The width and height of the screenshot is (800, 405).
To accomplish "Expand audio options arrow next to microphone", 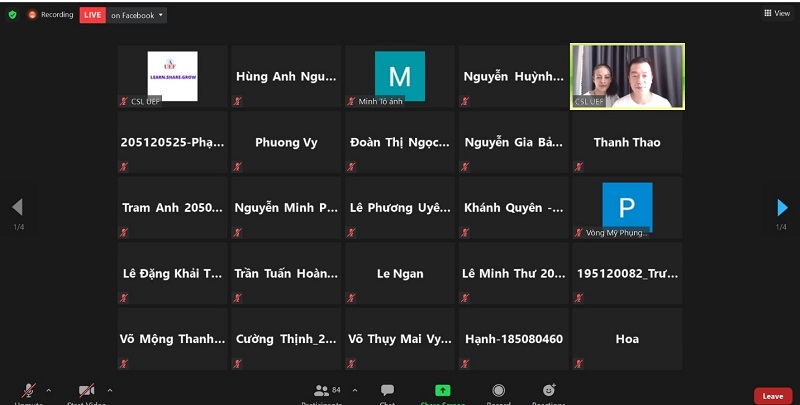I will [x=49, y=390].
